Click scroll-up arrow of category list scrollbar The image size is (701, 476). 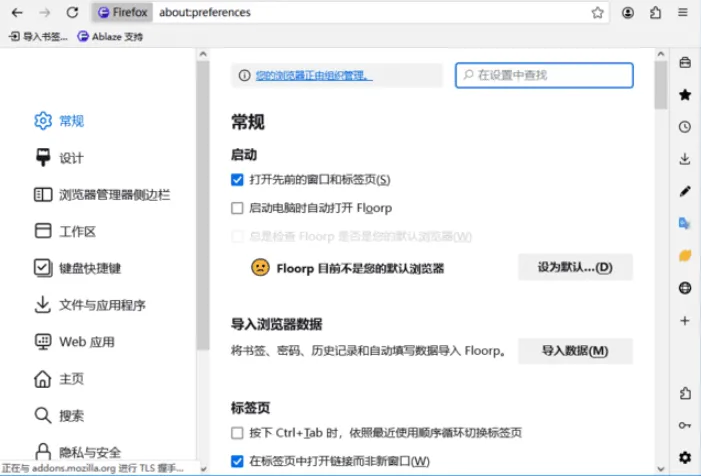pos(203,54)
